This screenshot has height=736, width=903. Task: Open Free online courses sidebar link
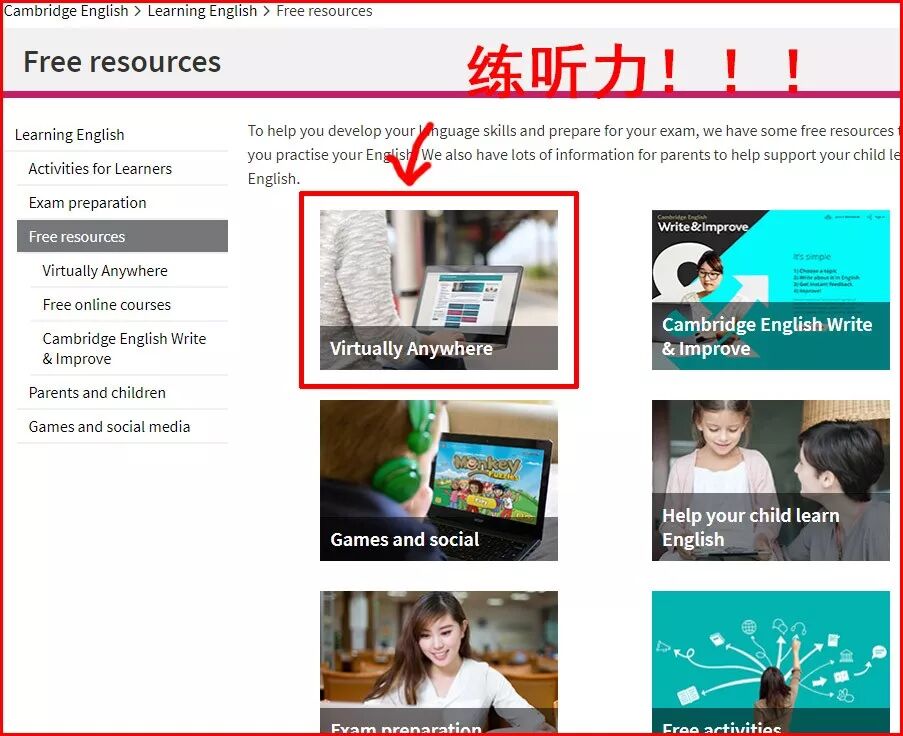107,305
